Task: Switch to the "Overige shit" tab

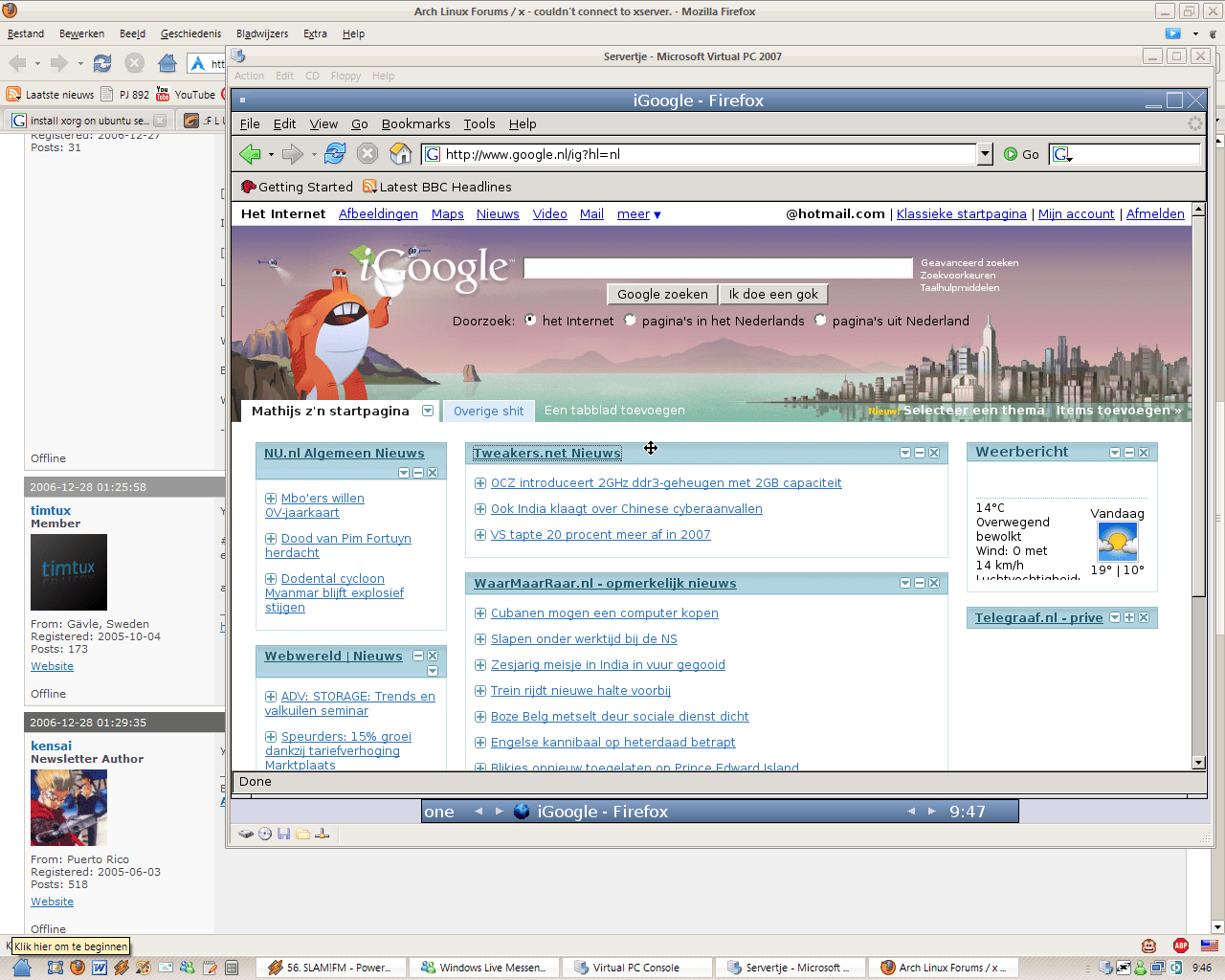Action: 488,412
